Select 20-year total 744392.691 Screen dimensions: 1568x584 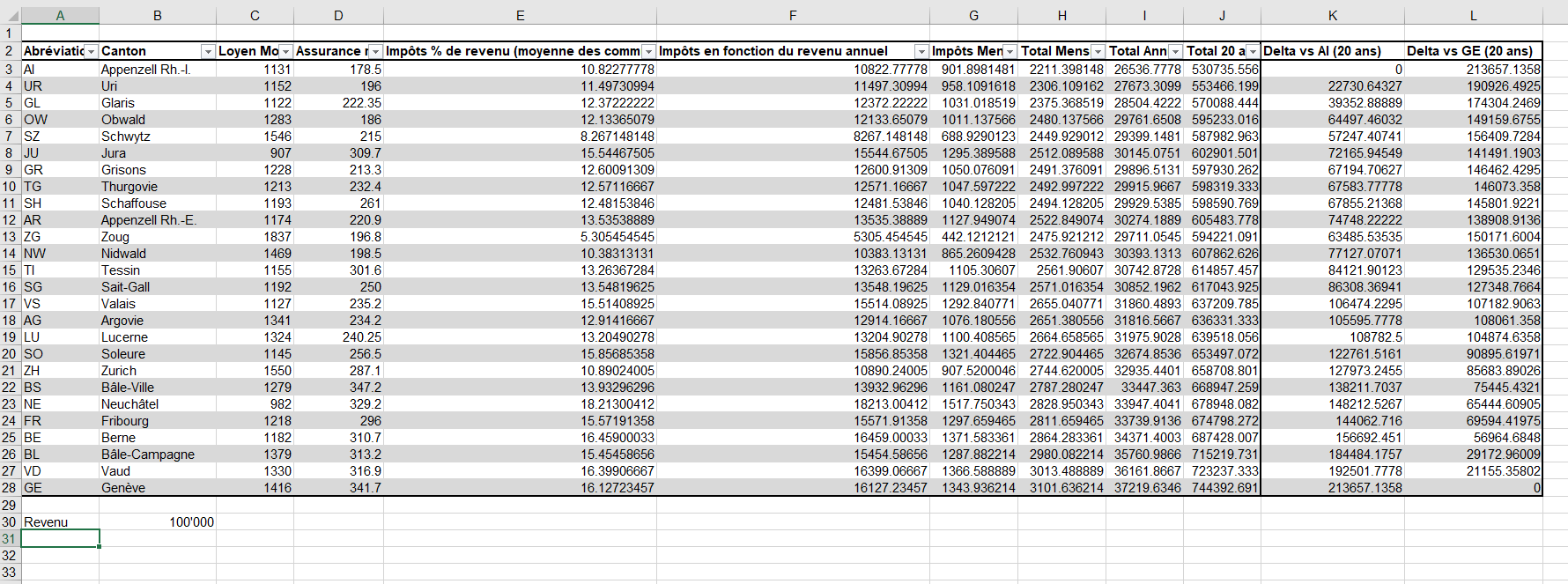click(x=1222, y=488)
